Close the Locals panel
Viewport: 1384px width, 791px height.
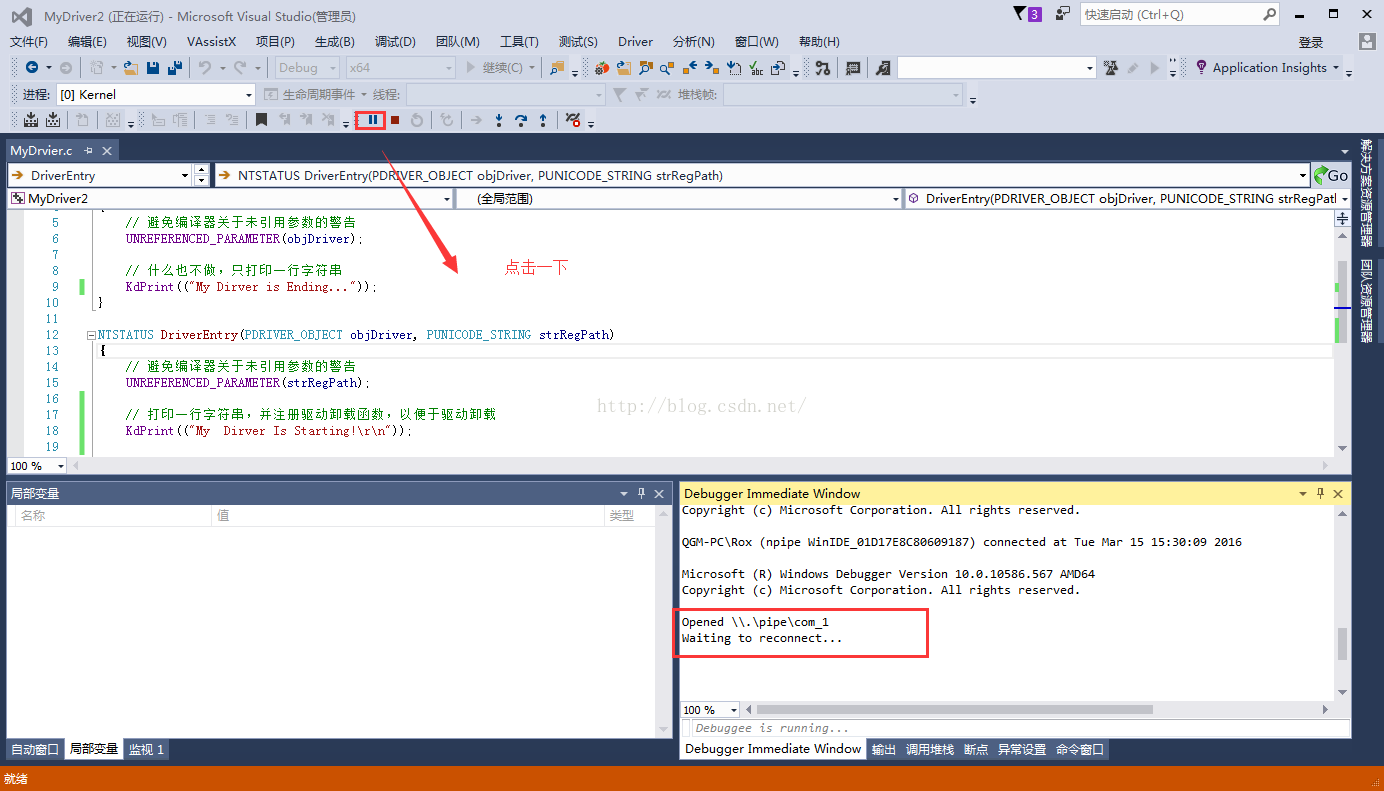pos(659,494)
